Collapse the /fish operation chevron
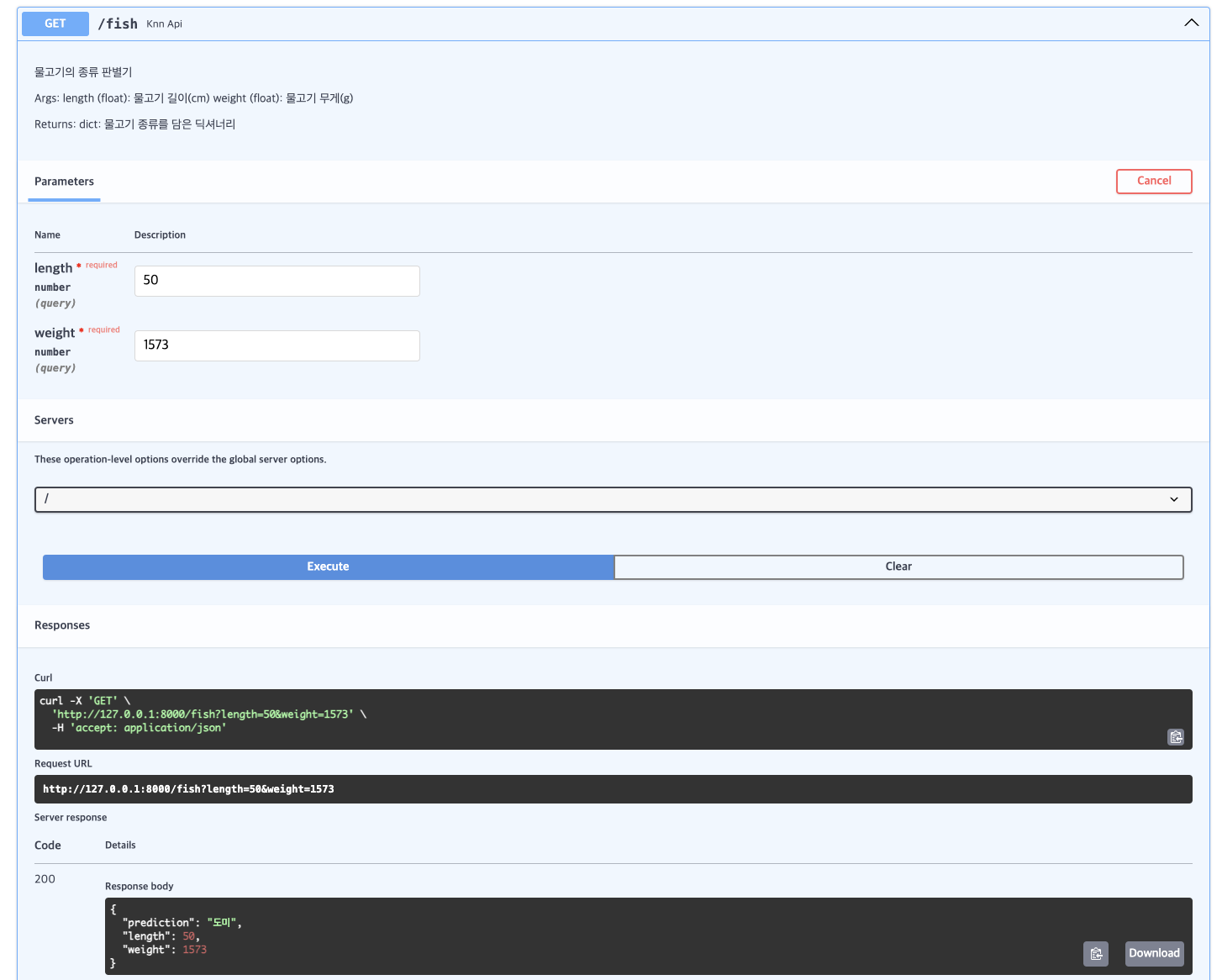The width and height of the screenshot is (1222, 980). click(1192, 23)
